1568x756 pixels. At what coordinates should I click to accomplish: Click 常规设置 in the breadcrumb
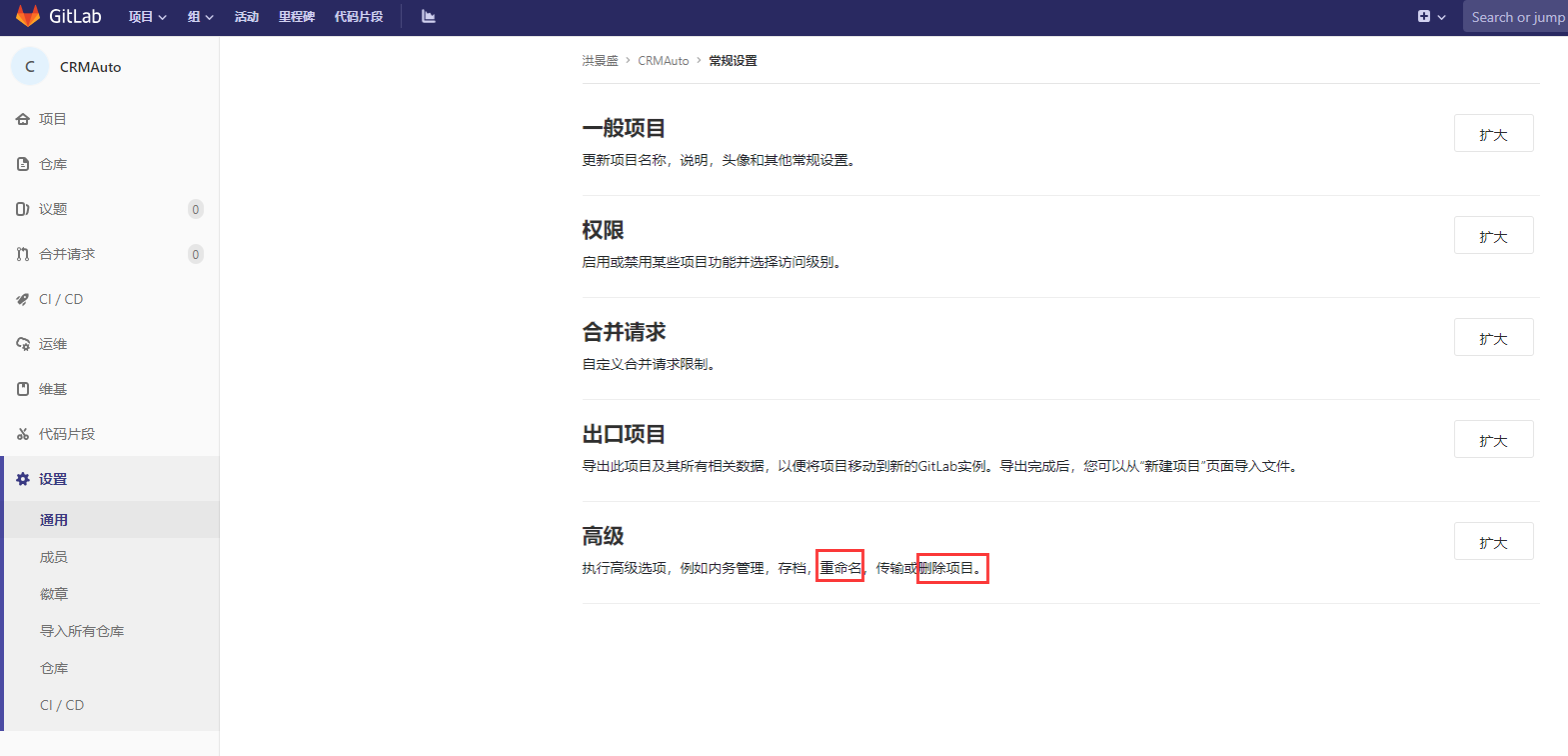tap(733, 61)
